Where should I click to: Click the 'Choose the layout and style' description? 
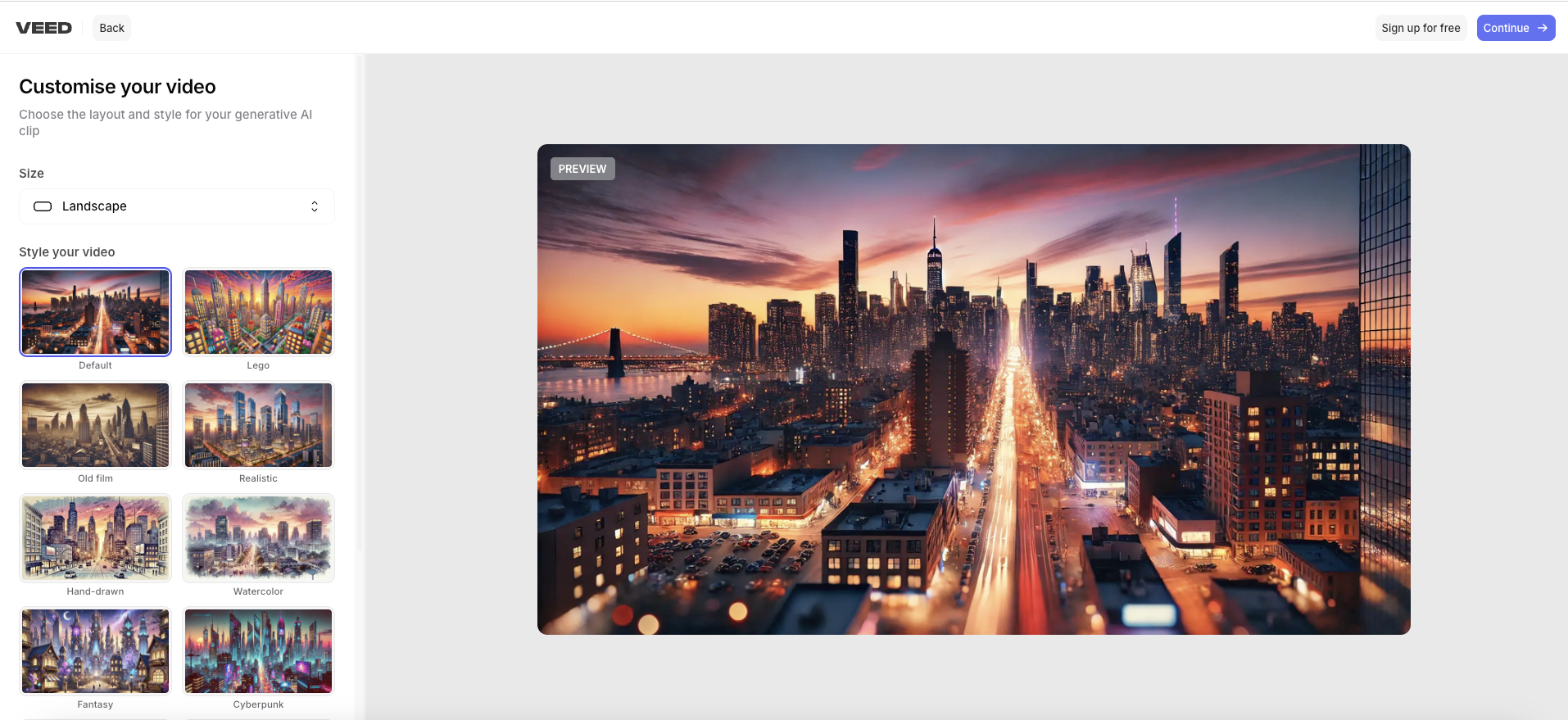(x=165, y=123)
